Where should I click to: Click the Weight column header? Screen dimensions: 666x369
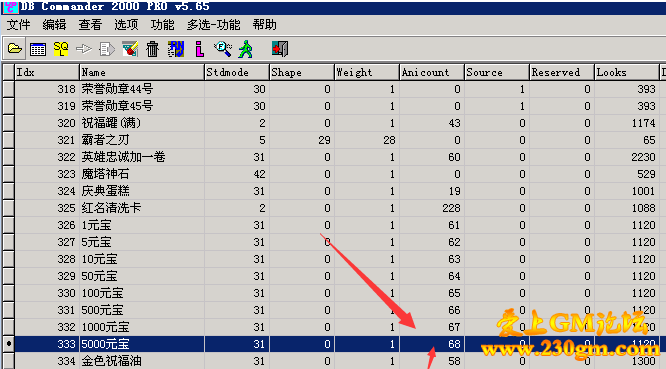pos(367,72)
